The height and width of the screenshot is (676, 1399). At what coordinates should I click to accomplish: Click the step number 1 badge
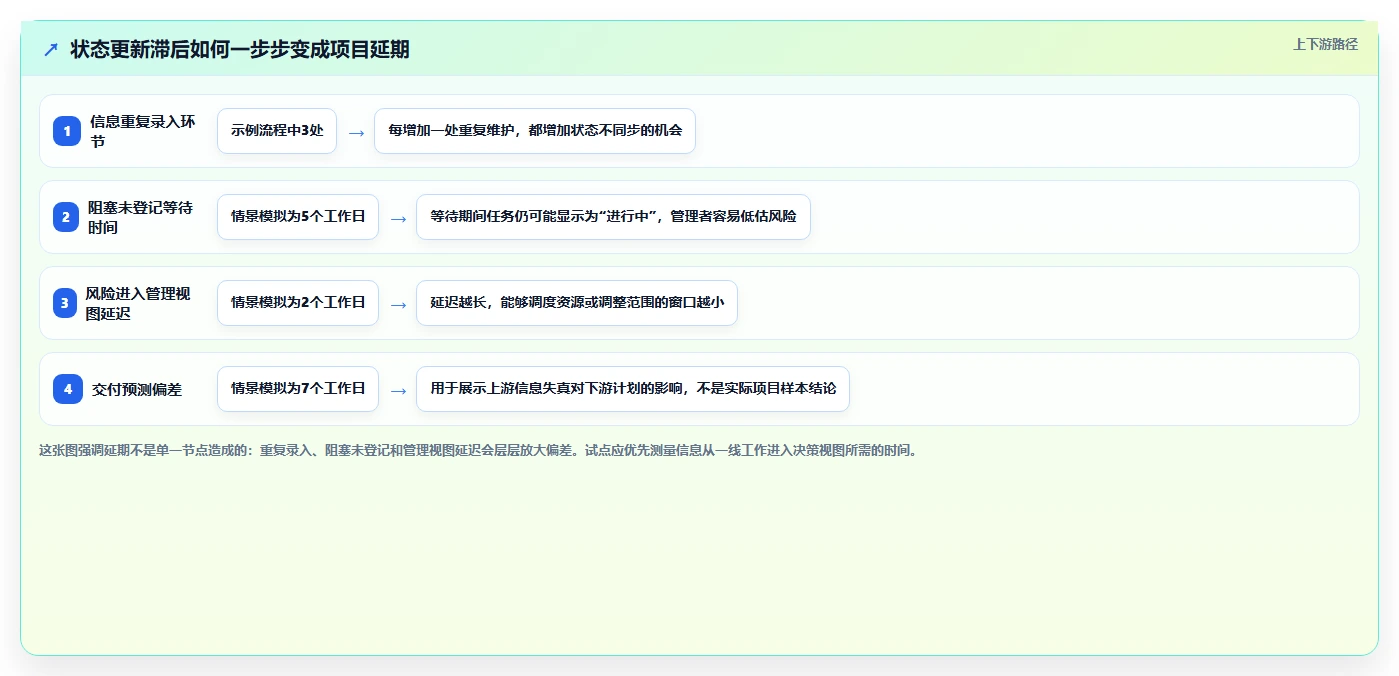[67, 131]
